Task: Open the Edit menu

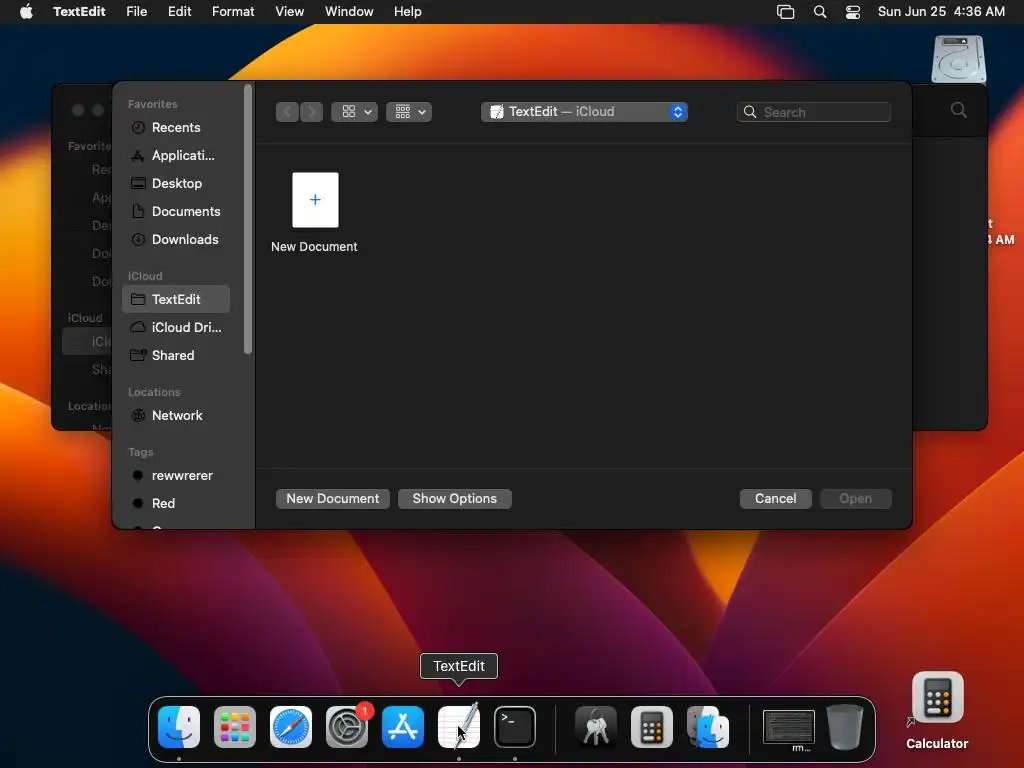Action: click(x=179, y=11)
